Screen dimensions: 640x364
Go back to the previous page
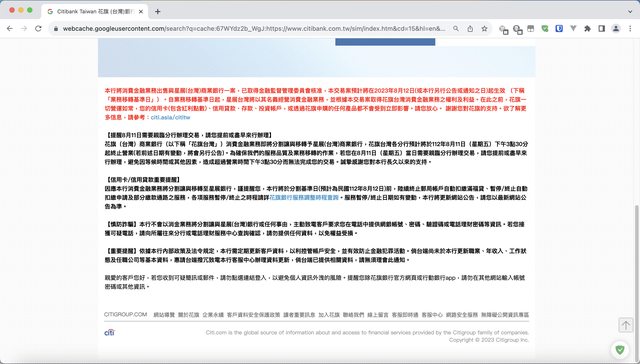[10, 29]
